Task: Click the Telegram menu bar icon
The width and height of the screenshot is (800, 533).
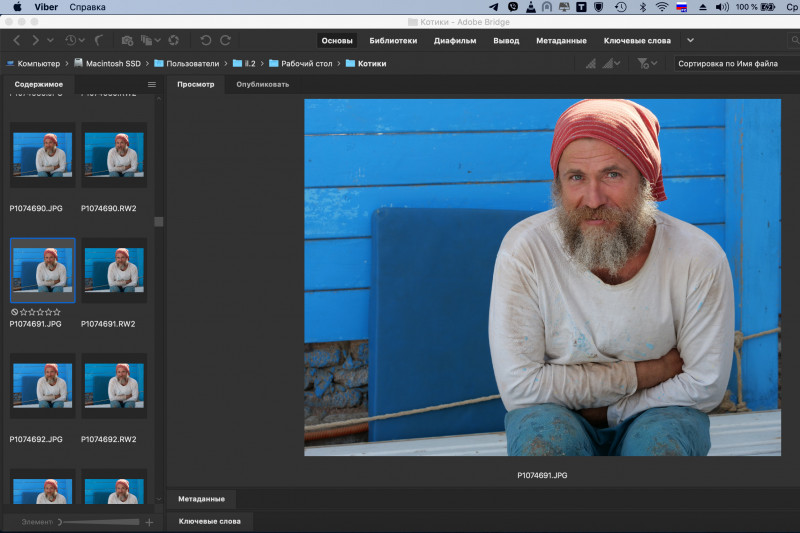Action: (493, 7)
